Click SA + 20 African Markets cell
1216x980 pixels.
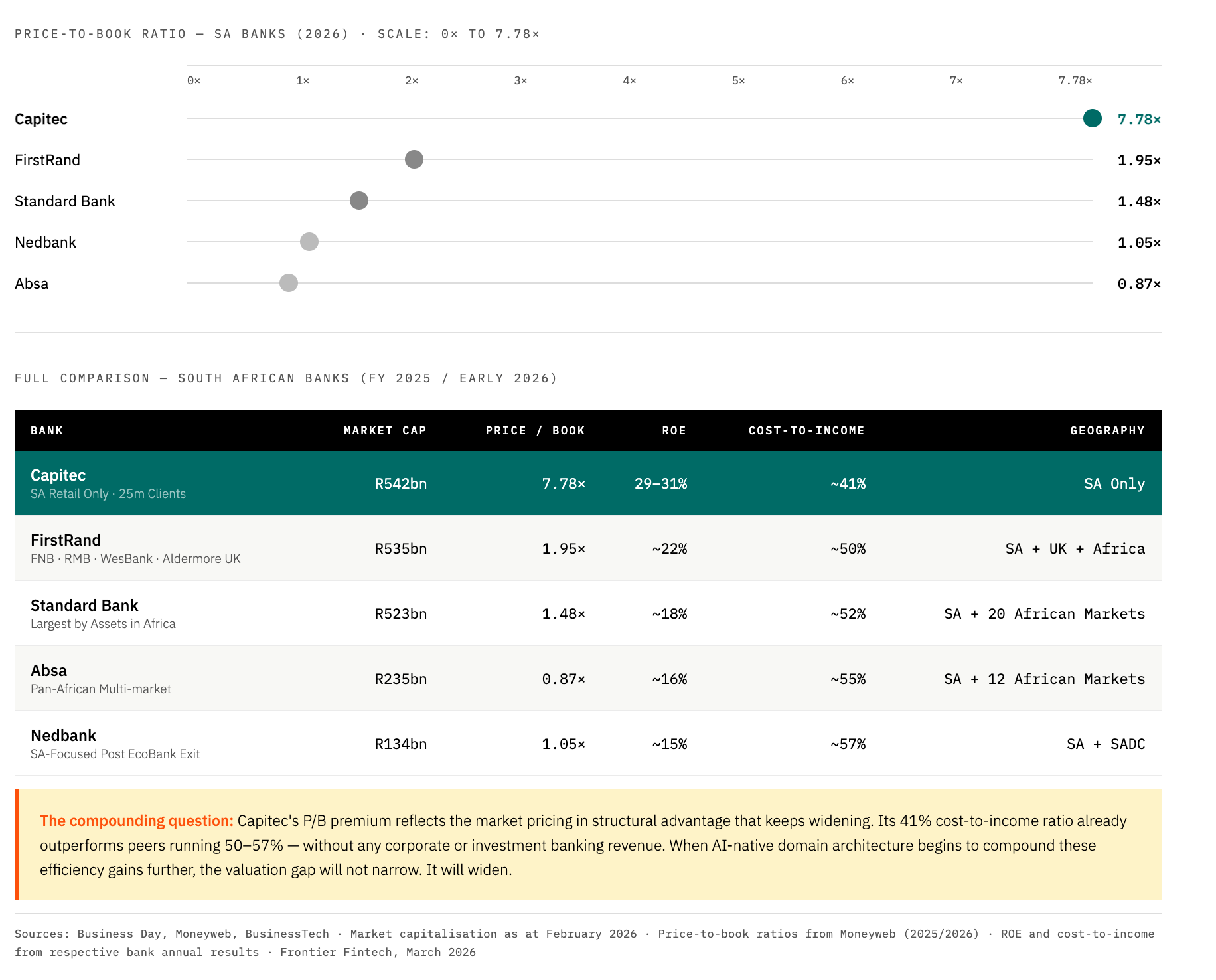tap(1044, 613)
